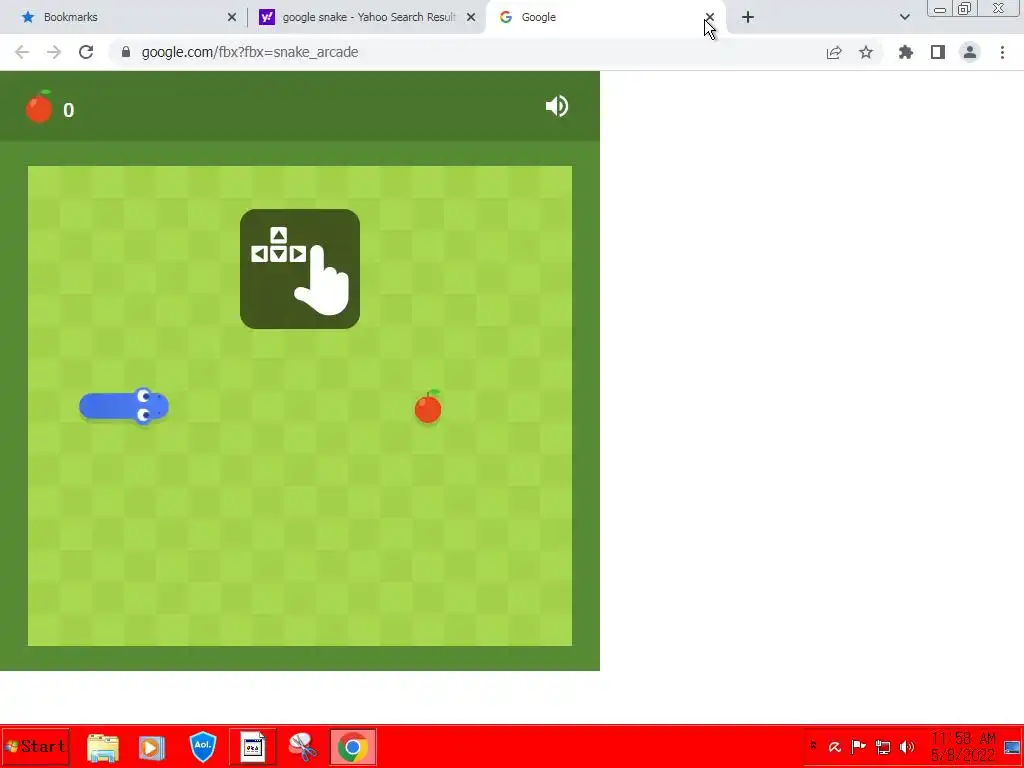The image size is (1024, 768).
Task: Close the Yahoo Search Results tab
Action: coord(471,17)
